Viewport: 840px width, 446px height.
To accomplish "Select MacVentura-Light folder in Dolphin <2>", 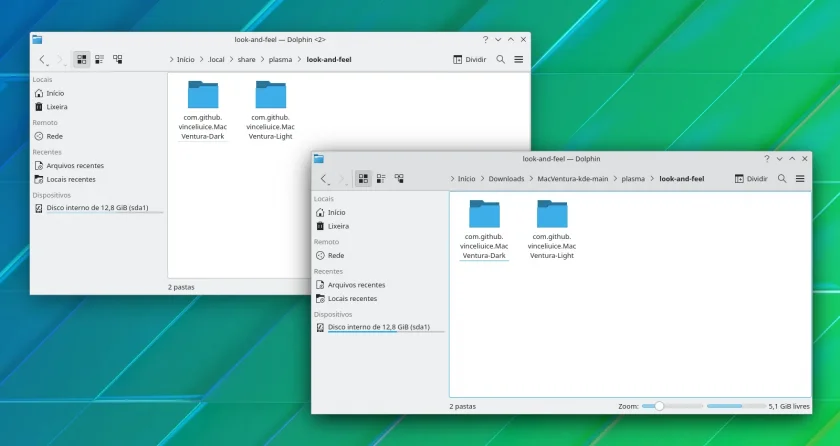I will click(271, 111).
